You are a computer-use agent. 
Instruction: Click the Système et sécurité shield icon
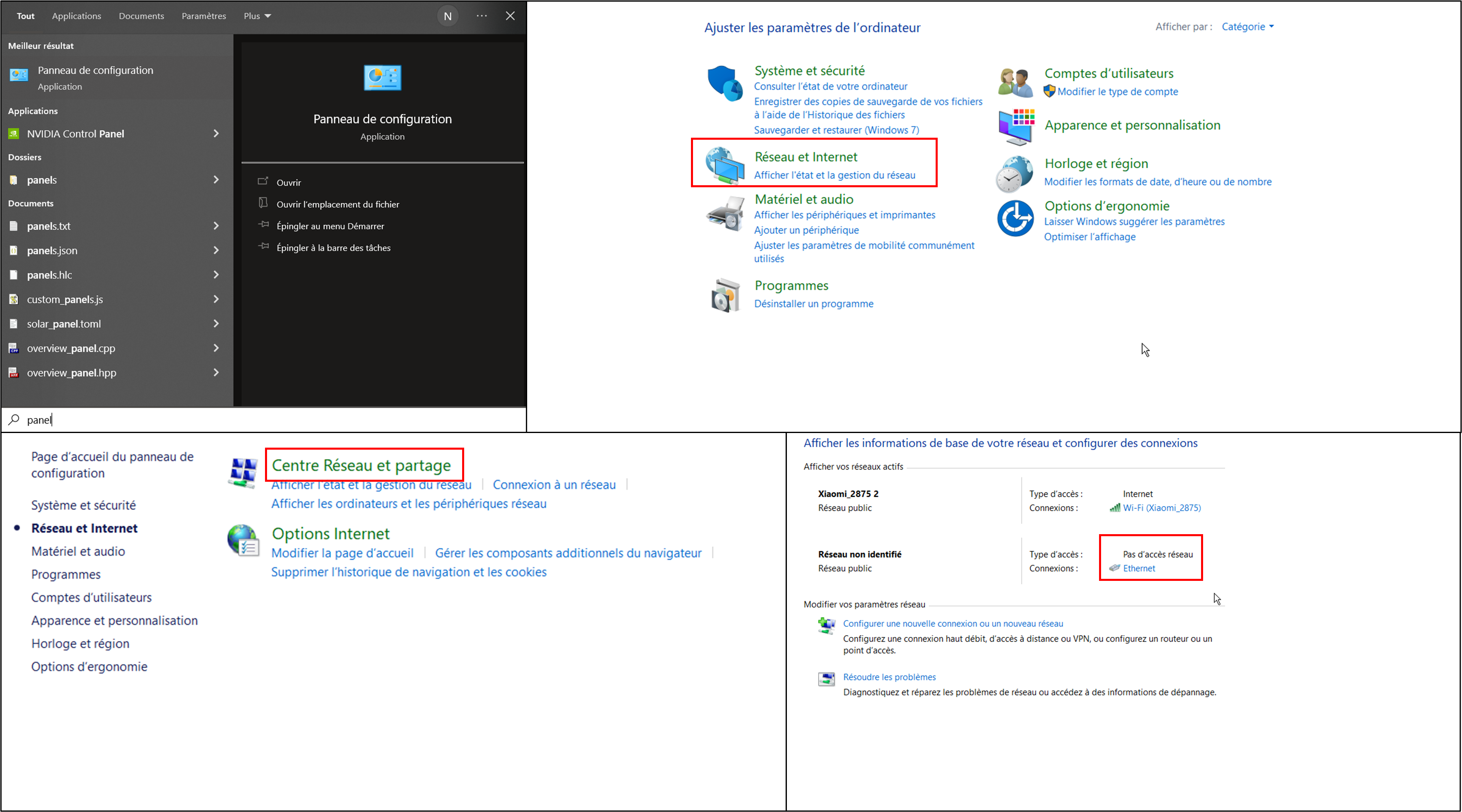pos(724,84)
